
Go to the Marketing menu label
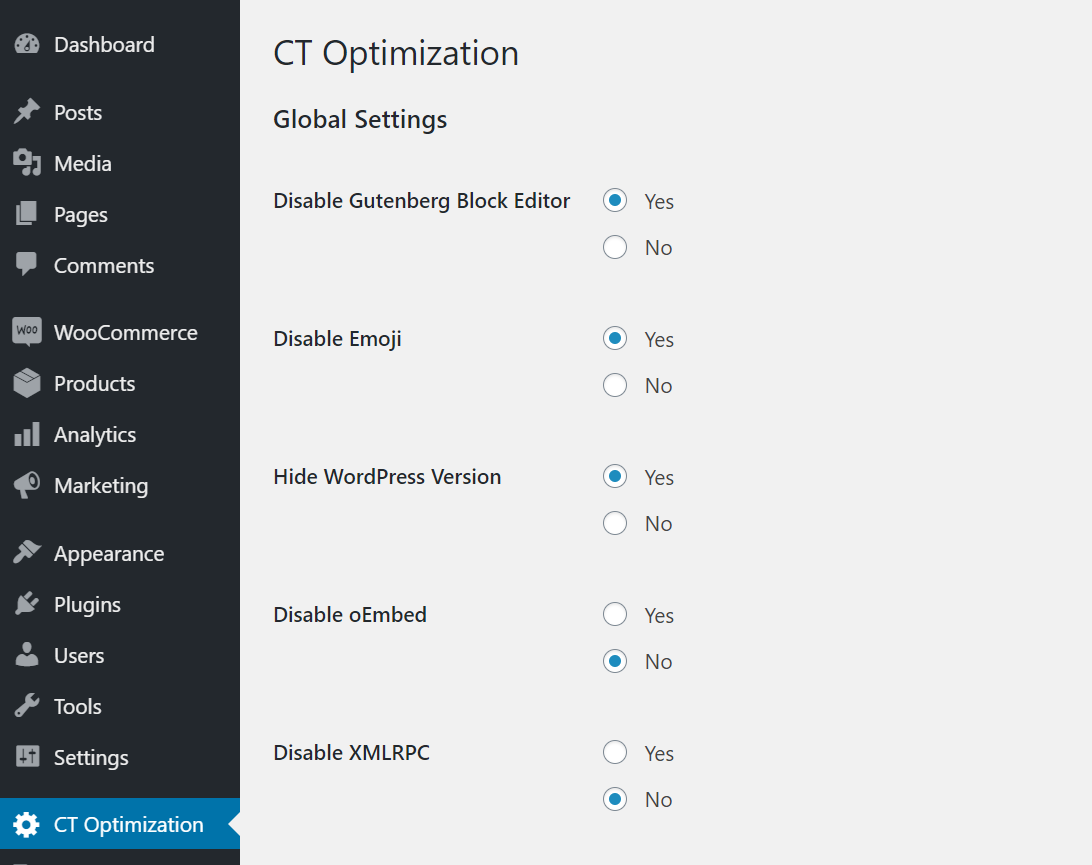tap(101, 486)
